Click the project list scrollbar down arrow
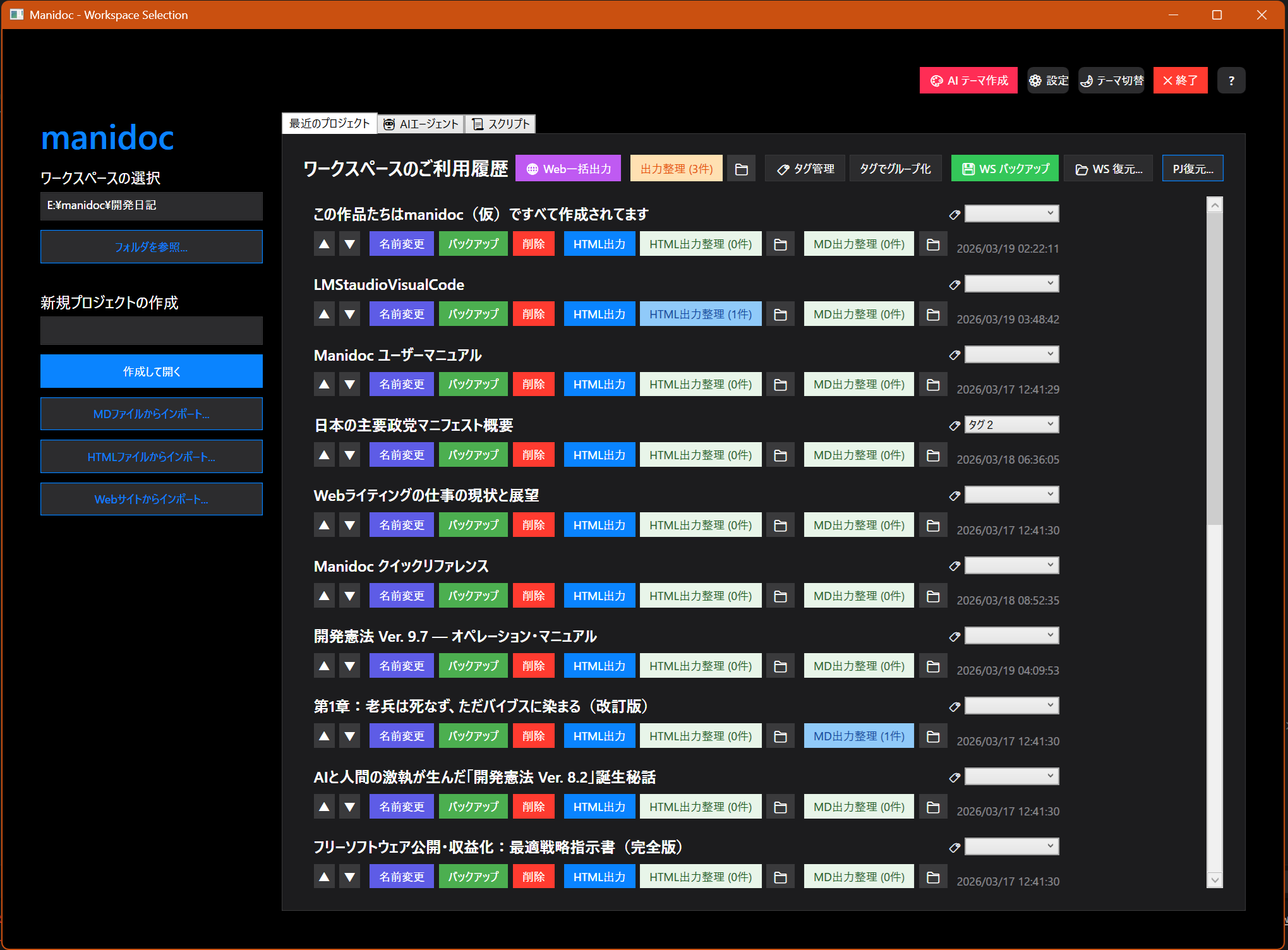 [1214, 879]
